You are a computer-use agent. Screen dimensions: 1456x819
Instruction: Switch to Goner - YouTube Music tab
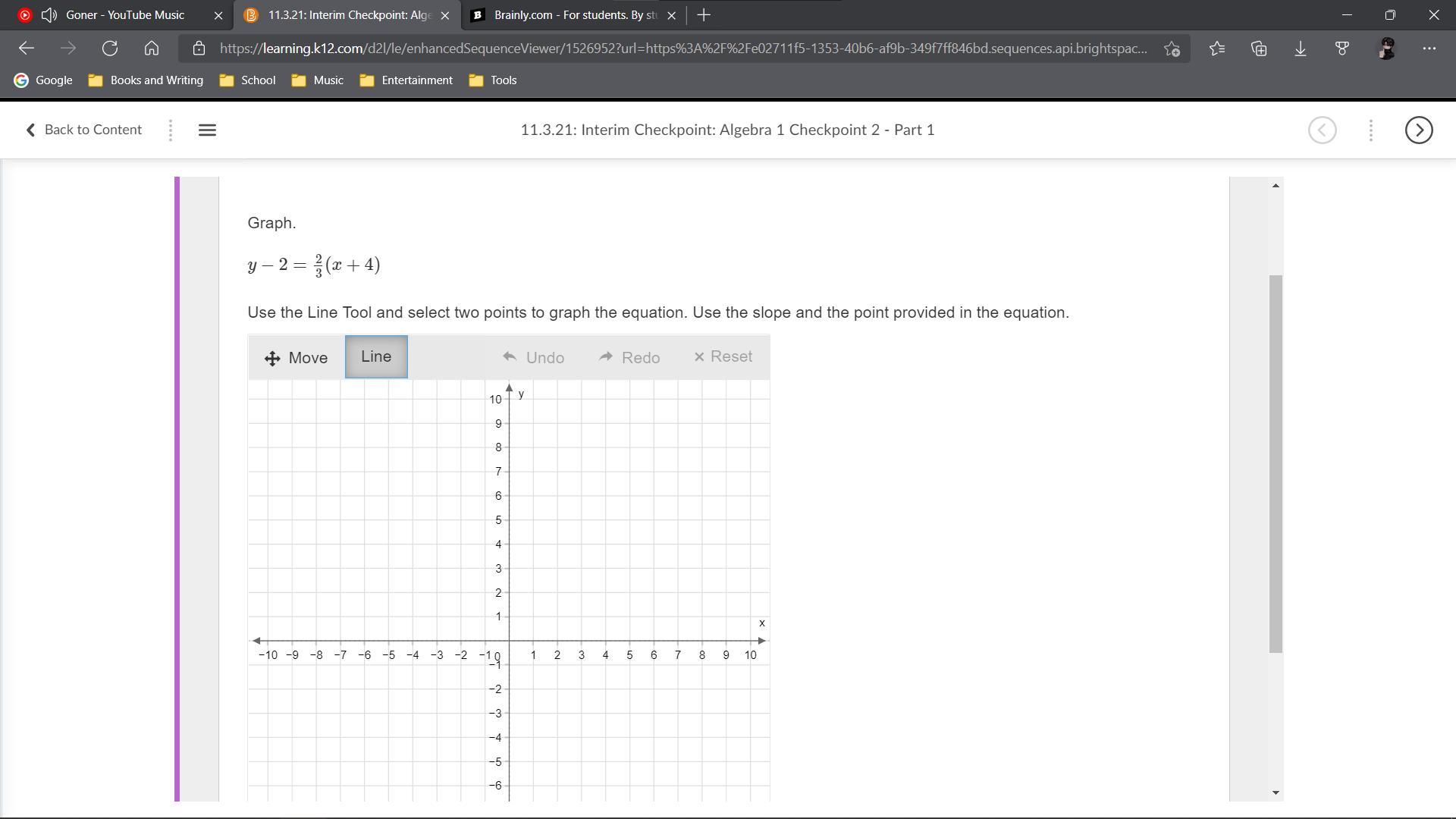(x=125, y=15)
